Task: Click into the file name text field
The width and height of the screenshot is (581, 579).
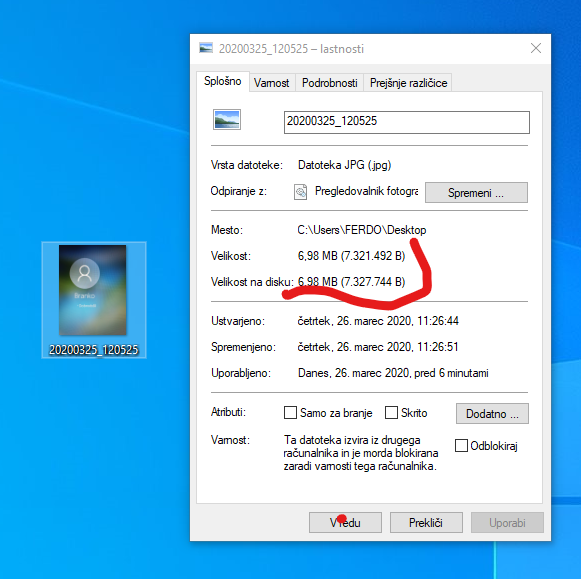Action: point(407,122)
